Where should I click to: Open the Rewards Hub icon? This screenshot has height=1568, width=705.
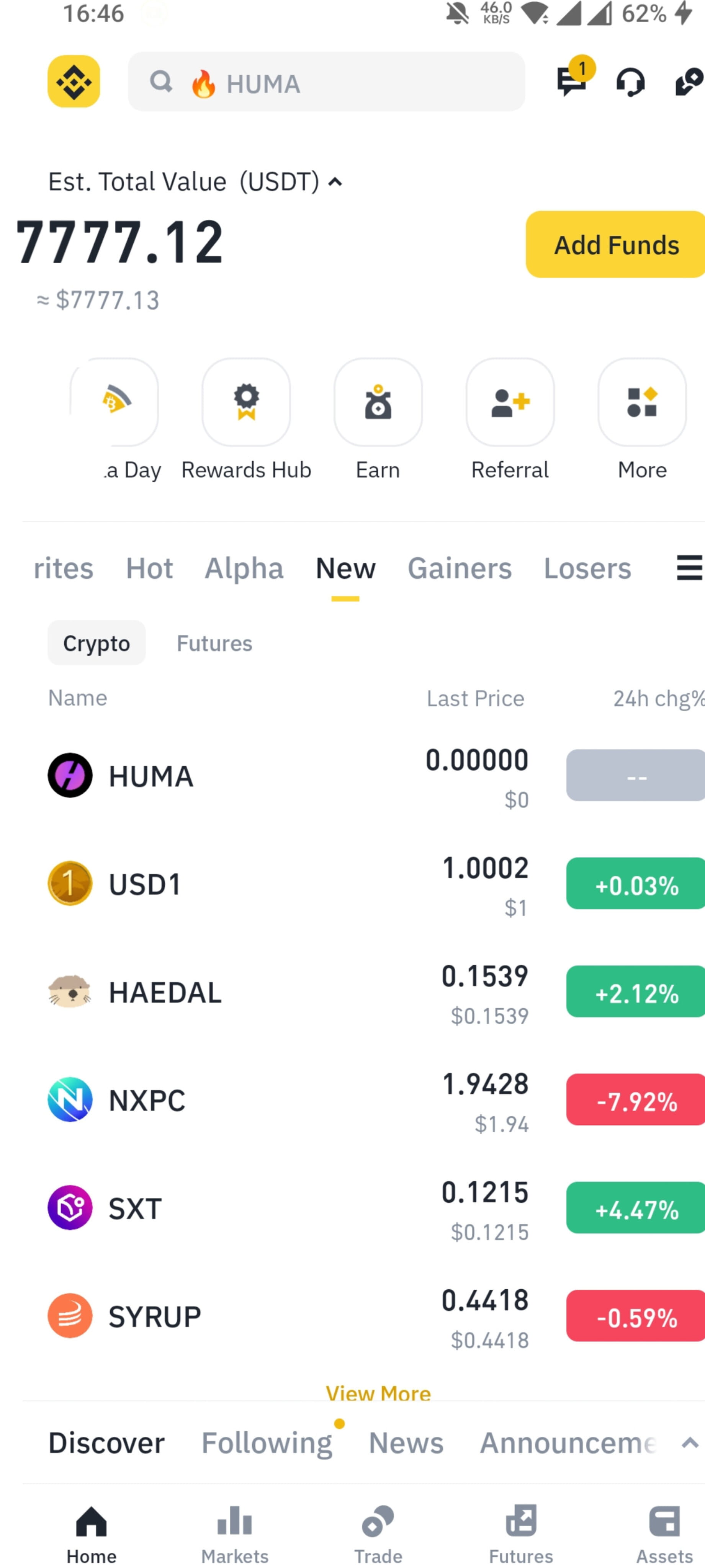point(246,402)
